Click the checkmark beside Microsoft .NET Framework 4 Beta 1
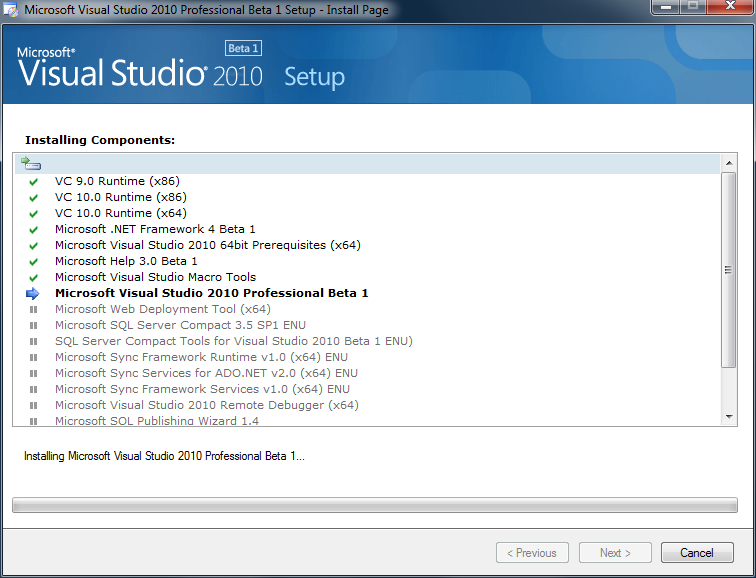 tap(33, 230)
